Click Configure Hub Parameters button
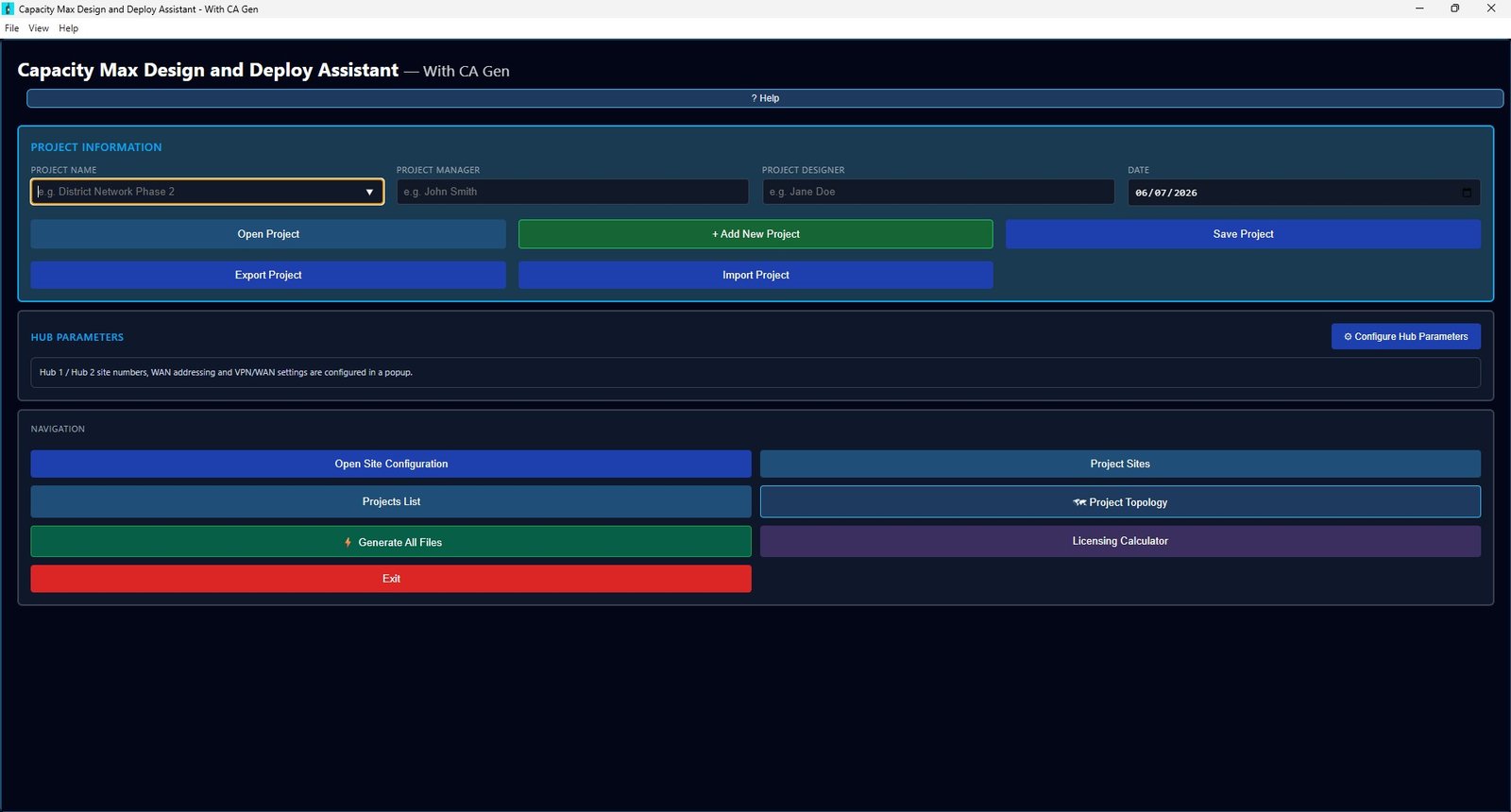 (x=1406, y=336)
